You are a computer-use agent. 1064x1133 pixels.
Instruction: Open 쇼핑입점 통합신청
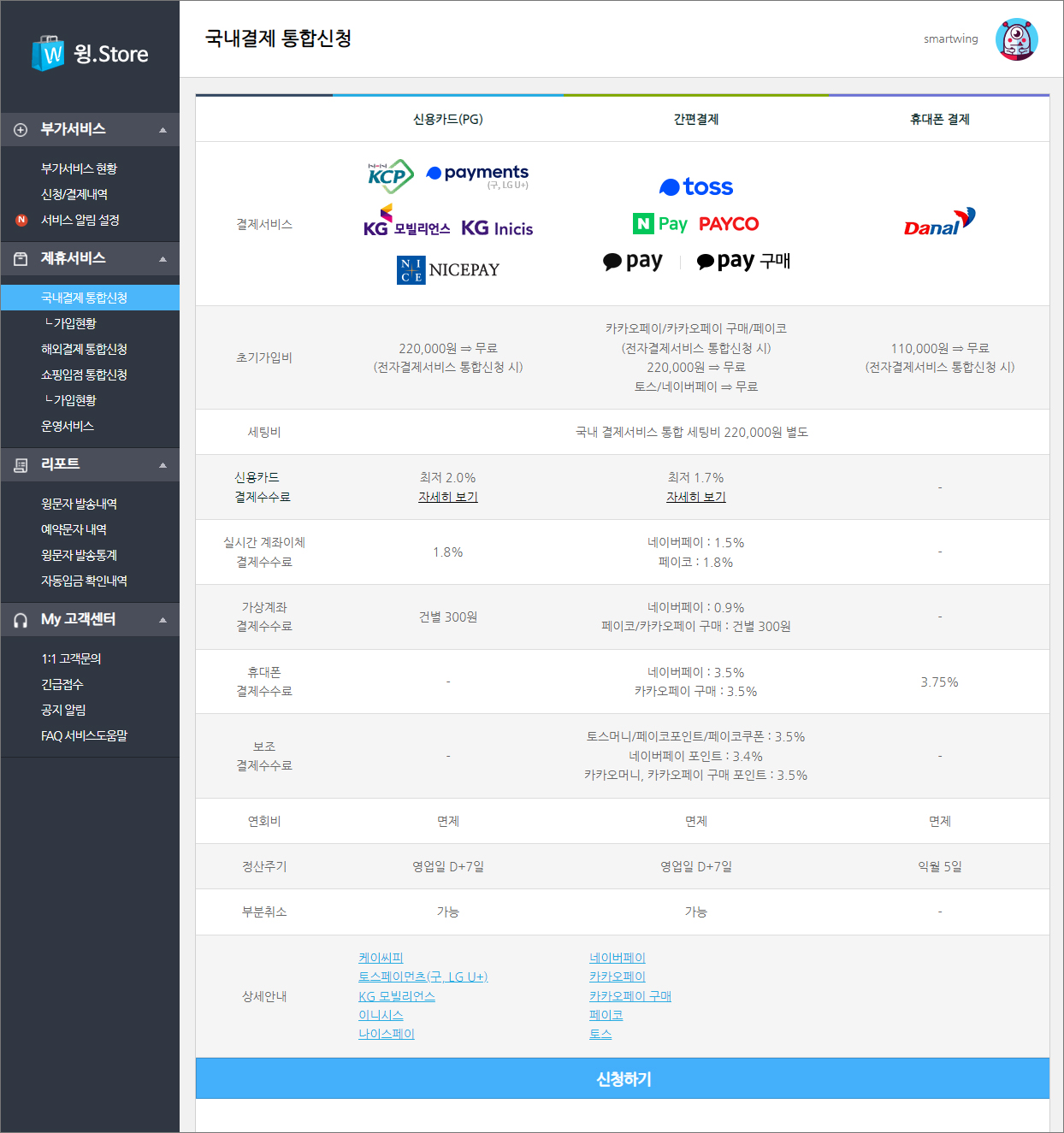point(84,375)
